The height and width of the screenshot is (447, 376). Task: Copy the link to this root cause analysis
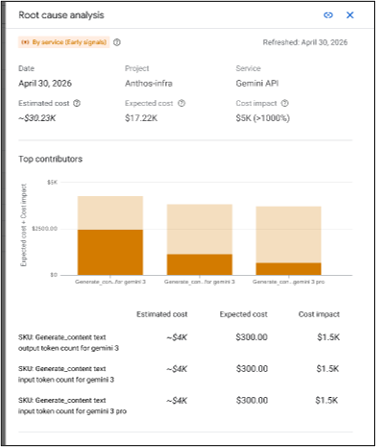tap(328, 15)
